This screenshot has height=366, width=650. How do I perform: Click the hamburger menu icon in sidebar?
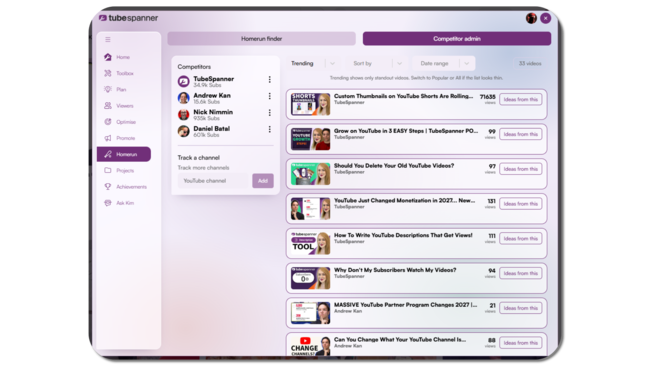click(108, 40)
